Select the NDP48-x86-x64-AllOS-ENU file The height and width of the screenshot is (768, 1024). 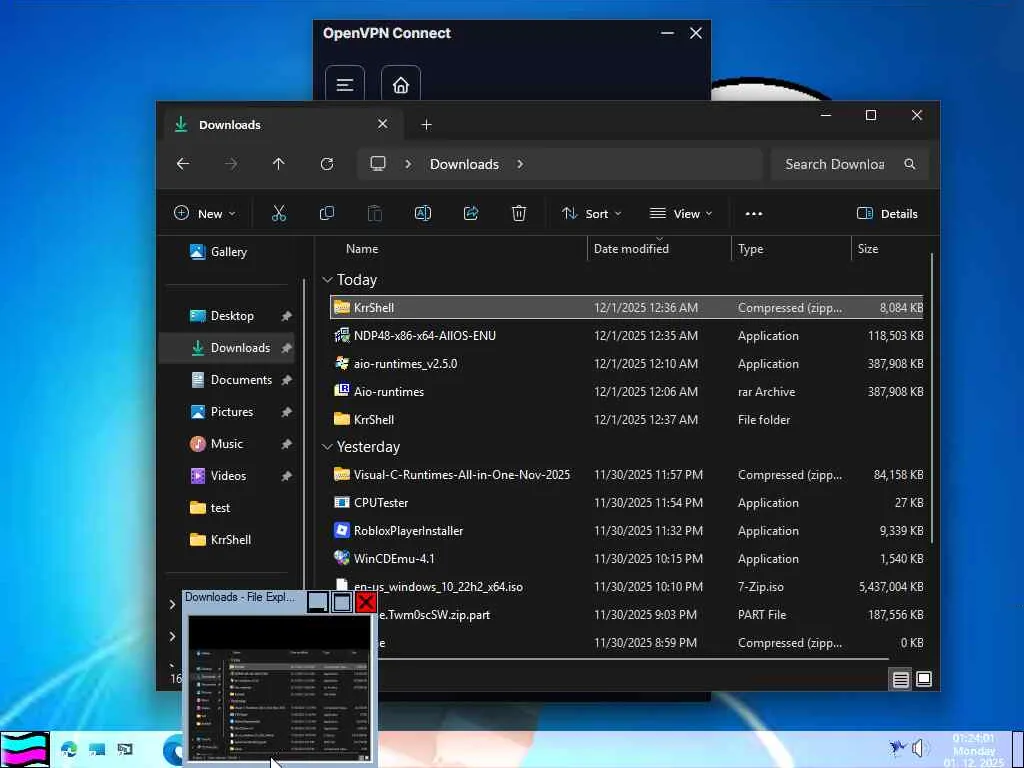point(627,336)
